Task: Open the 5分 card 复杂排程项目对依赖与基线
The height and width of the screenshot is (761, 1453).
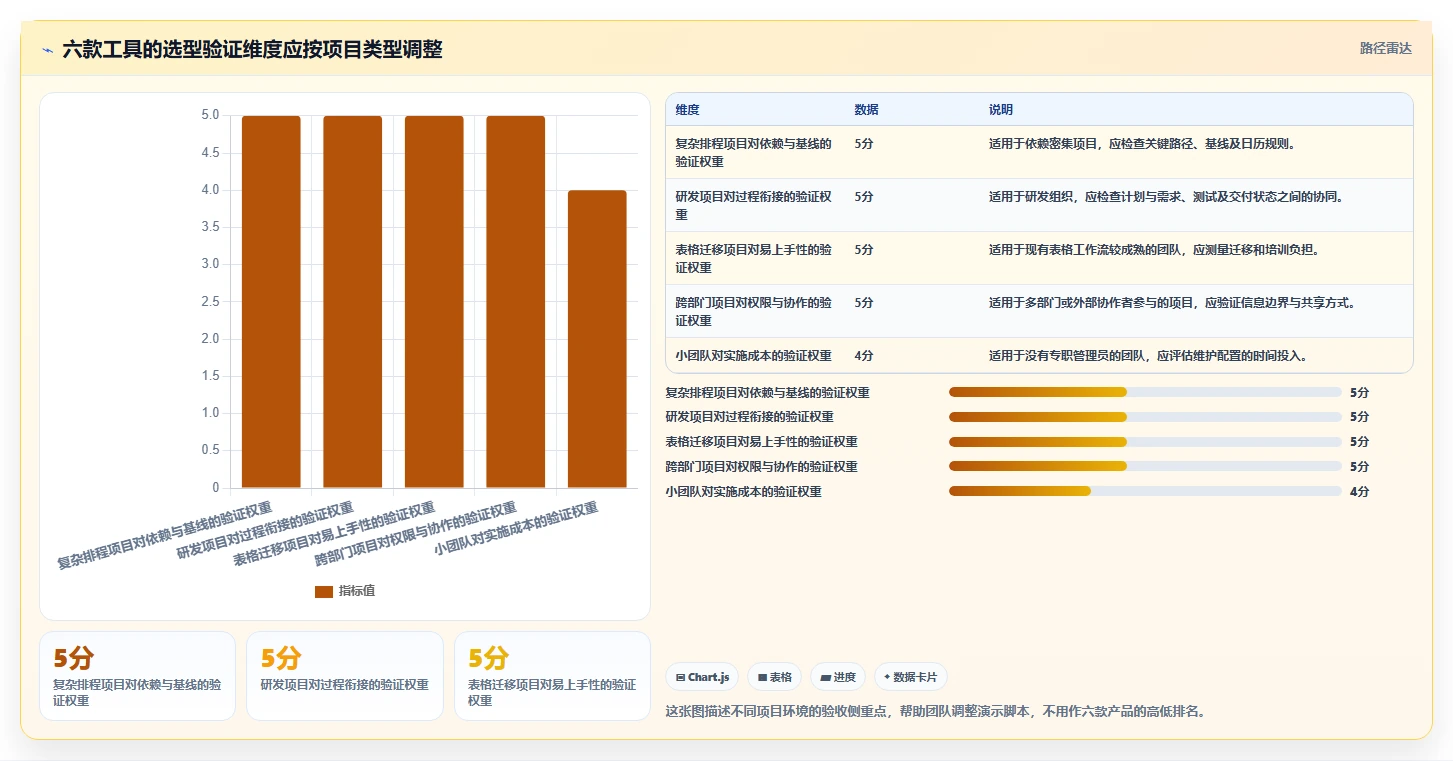Action: [x=137, y=676]
